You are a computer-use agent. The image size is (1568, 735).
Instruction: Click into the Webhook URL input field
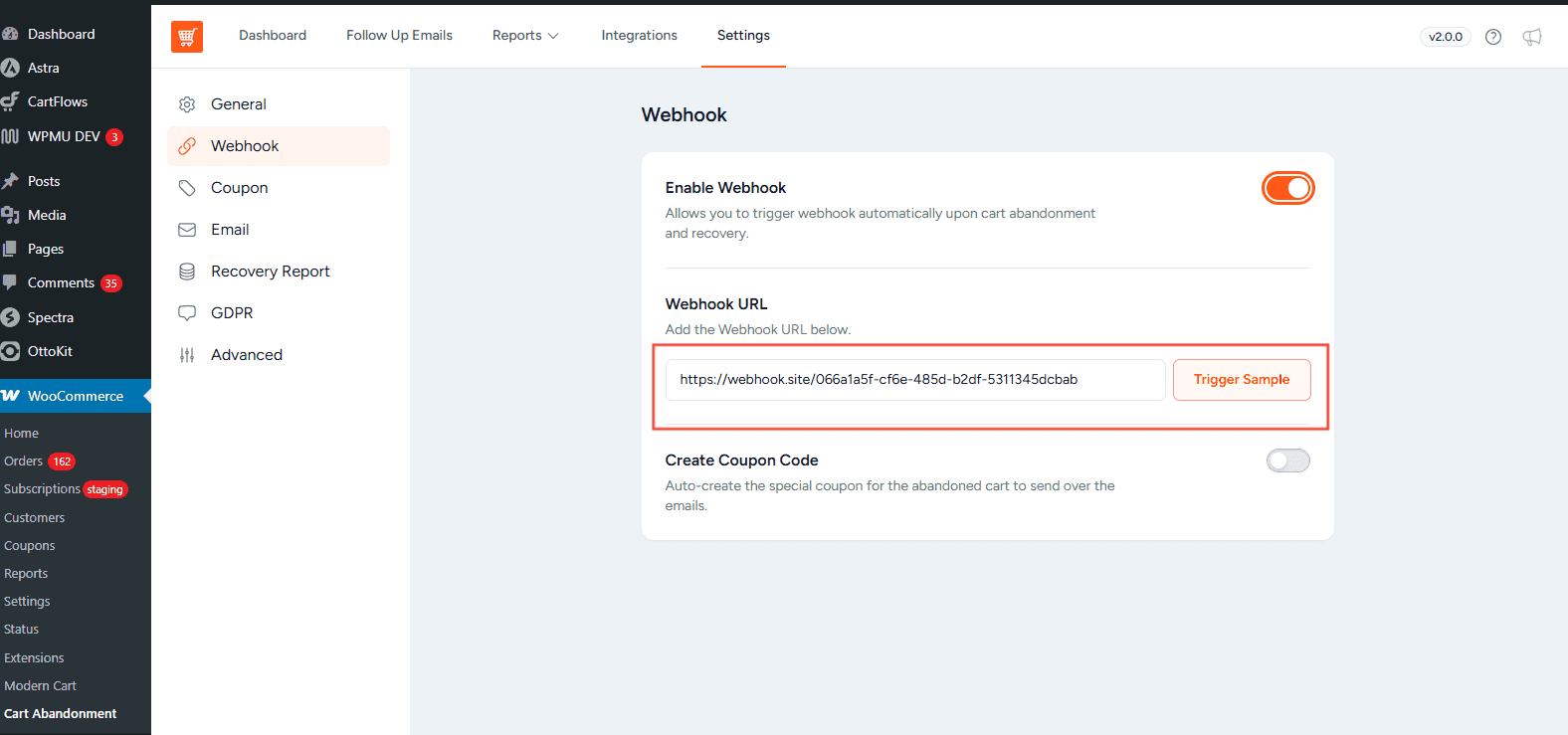click(915, 380)
